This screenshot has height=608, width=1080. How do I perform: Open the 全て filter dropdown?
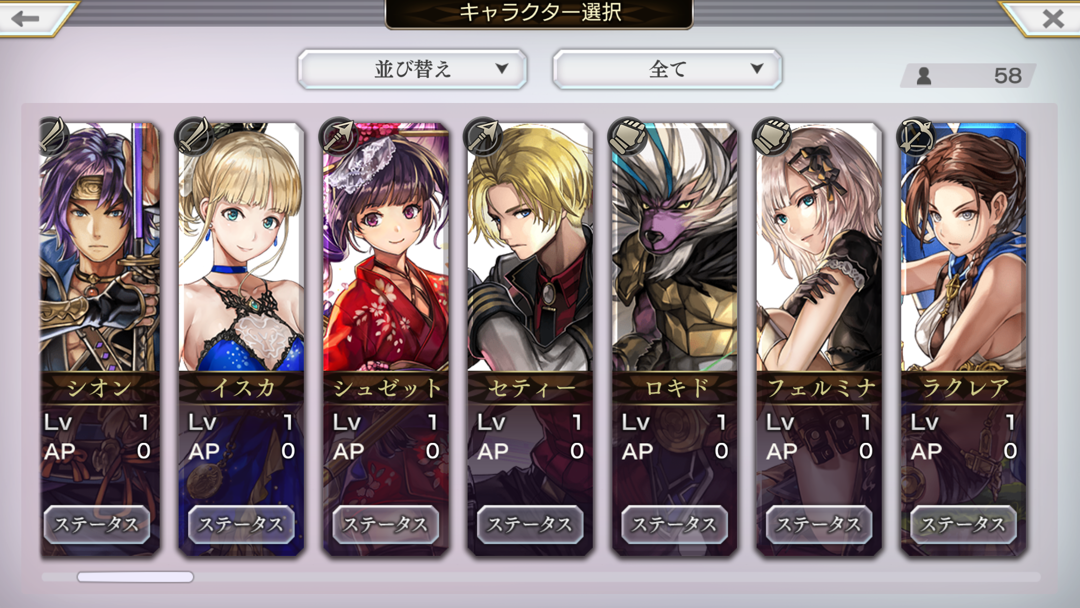(x=667, y=69)
